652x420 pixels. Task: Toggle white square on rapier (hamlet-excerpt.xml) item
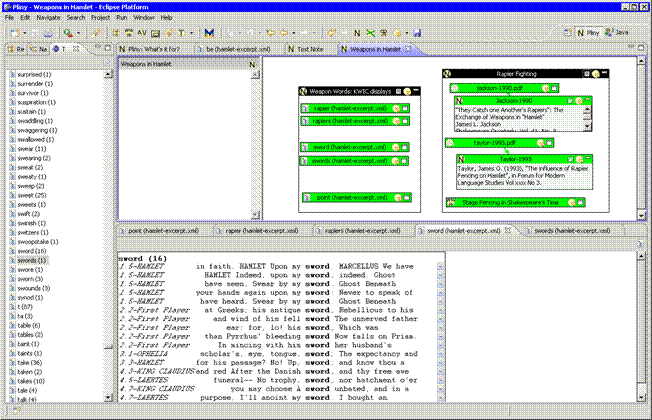tap(405, 109)
